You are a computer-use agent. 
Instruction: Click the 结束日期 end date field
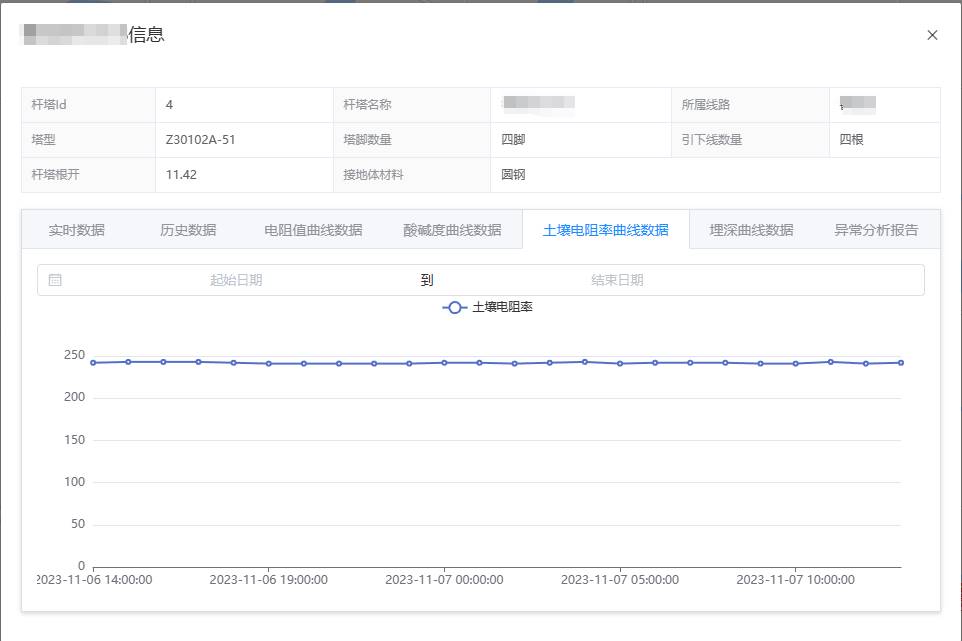pos(617,280)
